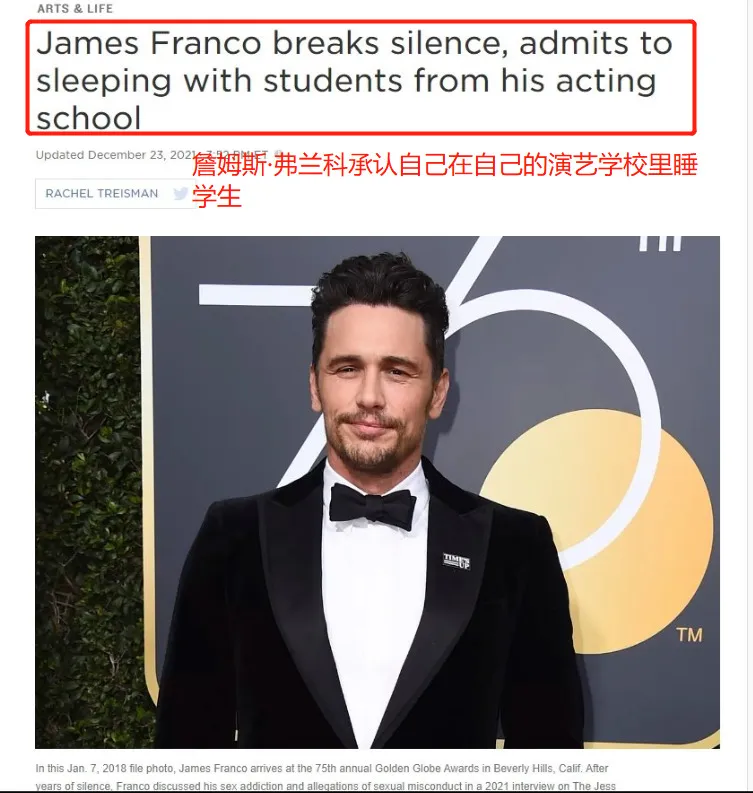Click the red Chinese translation text line
The width and height of the screenshot is (753, 793).
(445, 165)
